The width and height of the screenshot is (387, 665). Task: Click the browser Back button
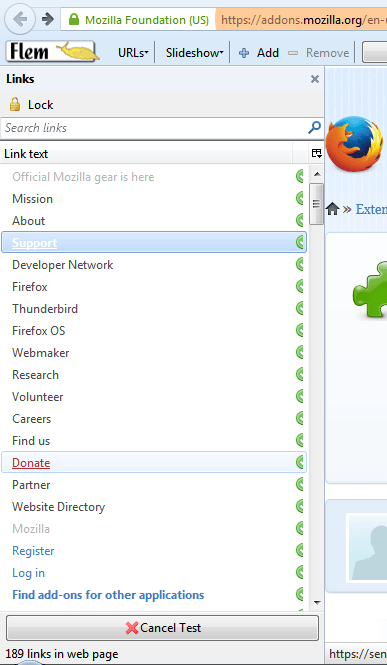pos(19,19)
